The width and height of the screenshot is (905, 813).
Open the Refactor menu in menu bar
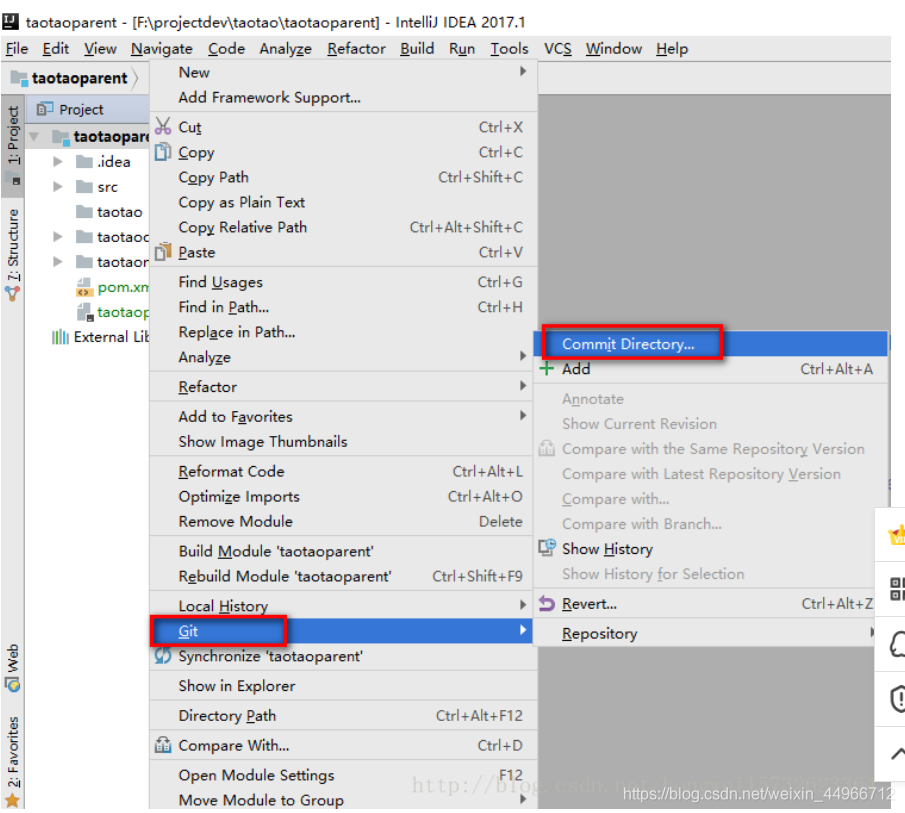point(356,48)
